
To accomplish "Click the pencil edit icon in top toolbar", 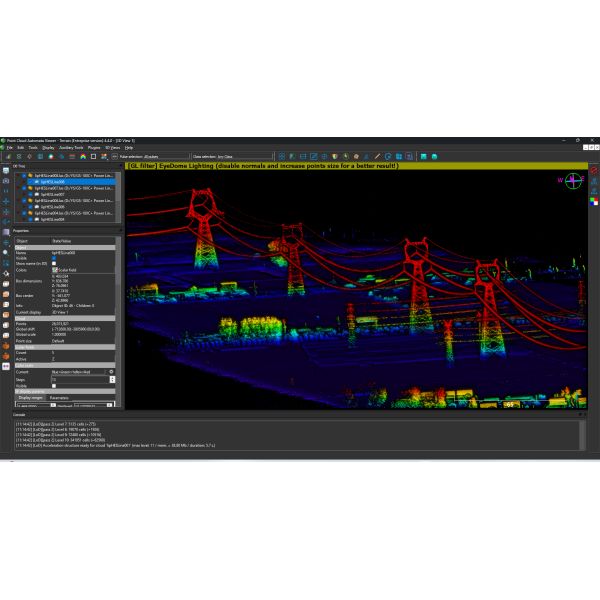I will (x=376, y=157).
